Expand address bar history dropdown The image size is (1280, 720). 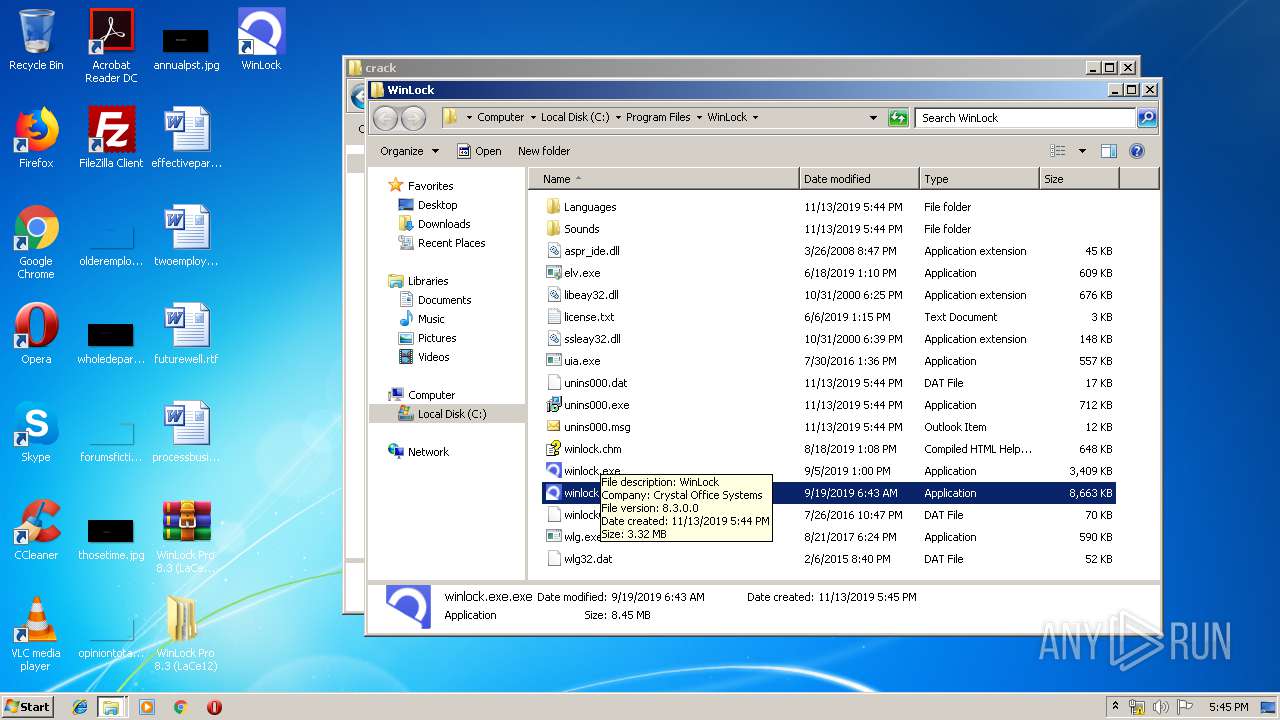coord(873,118)
